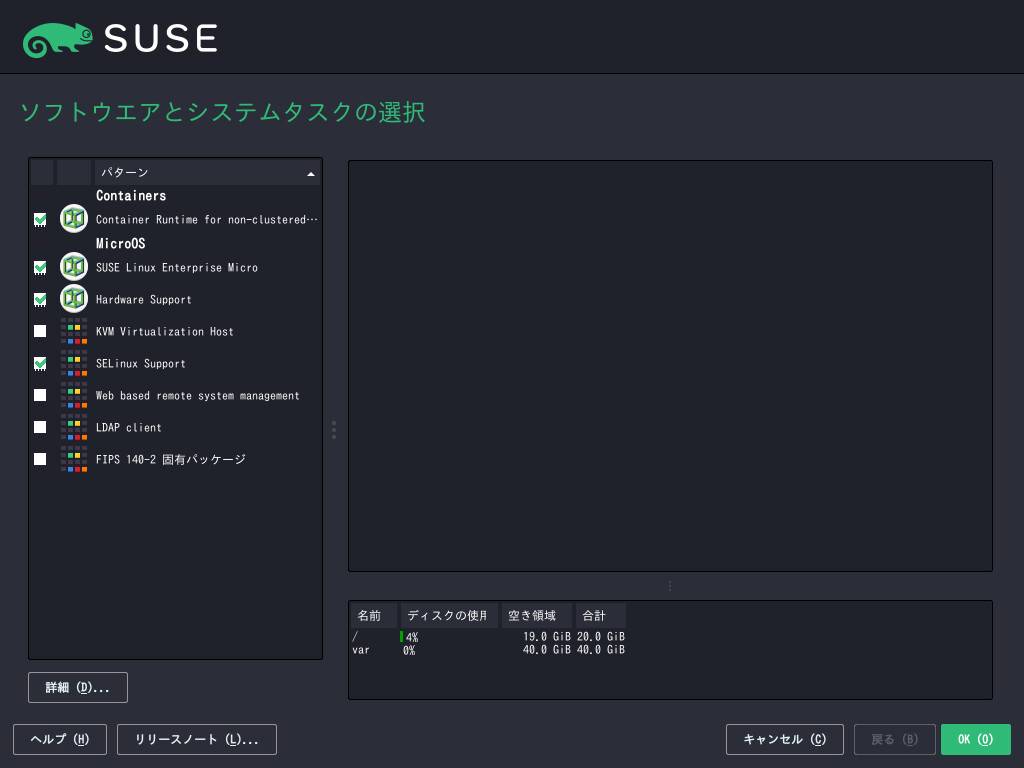Confirm selection with the OK button
1024x768 pixels.
pos(975,739)
